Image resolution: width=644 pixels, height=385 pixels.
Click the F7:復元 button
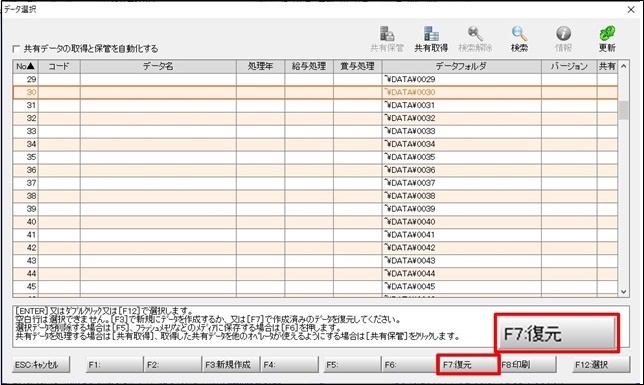click(x=468, y=364)
